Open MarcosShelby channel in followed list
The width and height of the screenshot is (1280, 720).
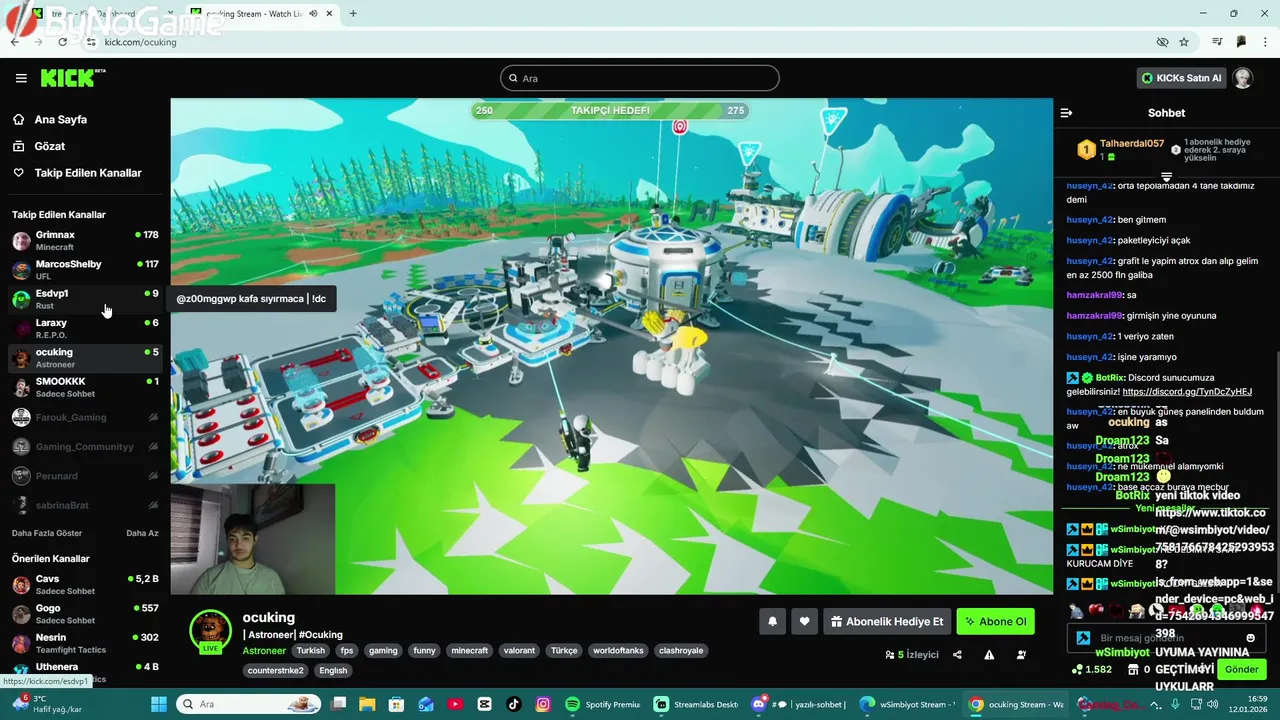click(85, 270)
